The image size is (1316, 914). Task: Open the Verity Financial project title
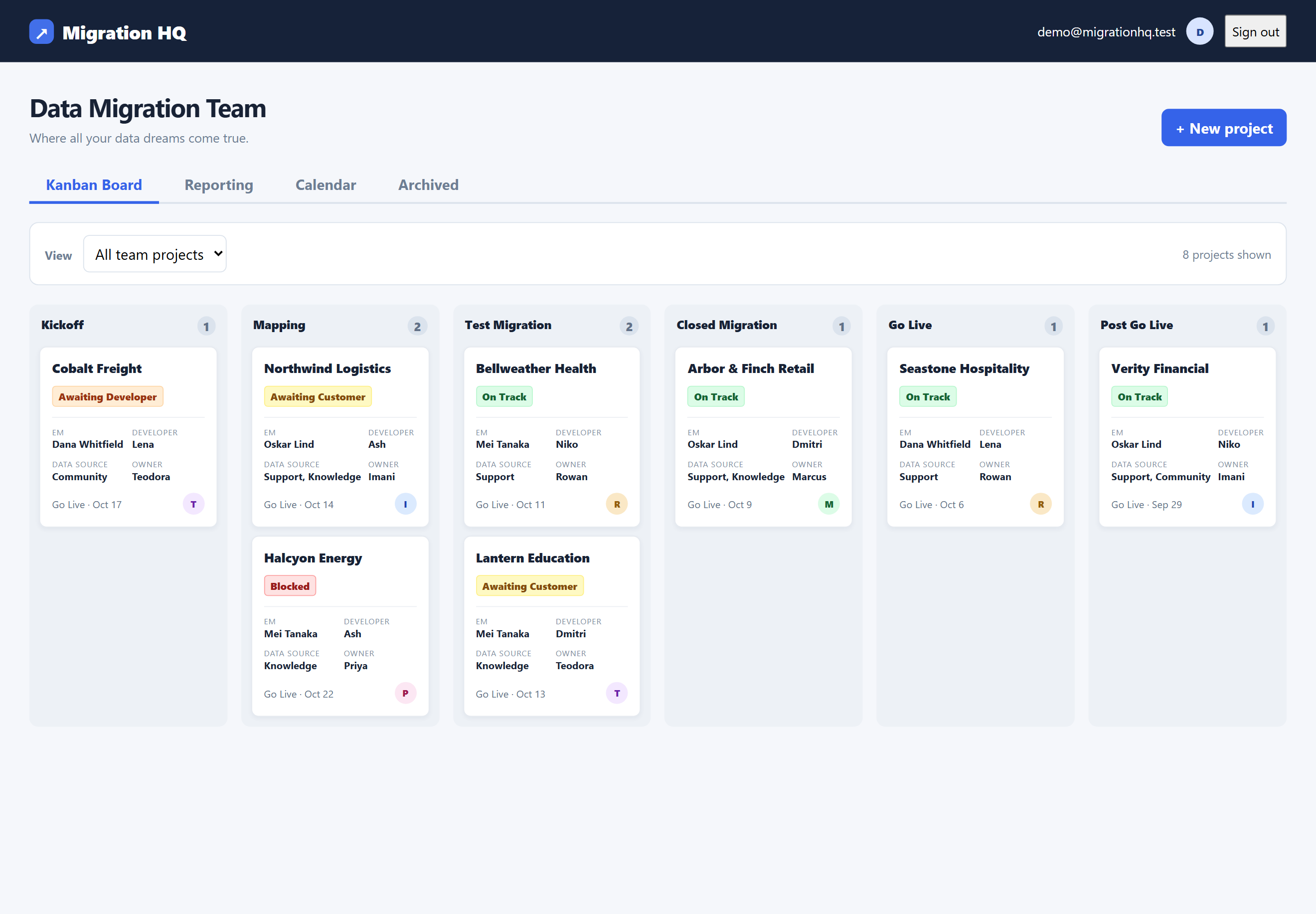[x=1160, y=368]
